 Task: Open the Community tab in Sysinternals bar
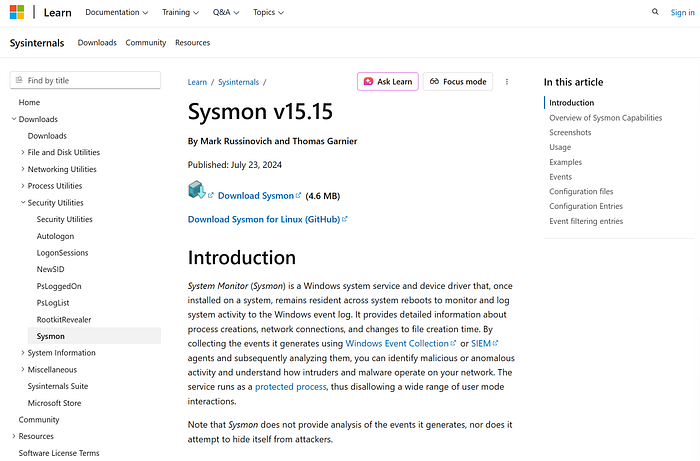pos(146,43)
